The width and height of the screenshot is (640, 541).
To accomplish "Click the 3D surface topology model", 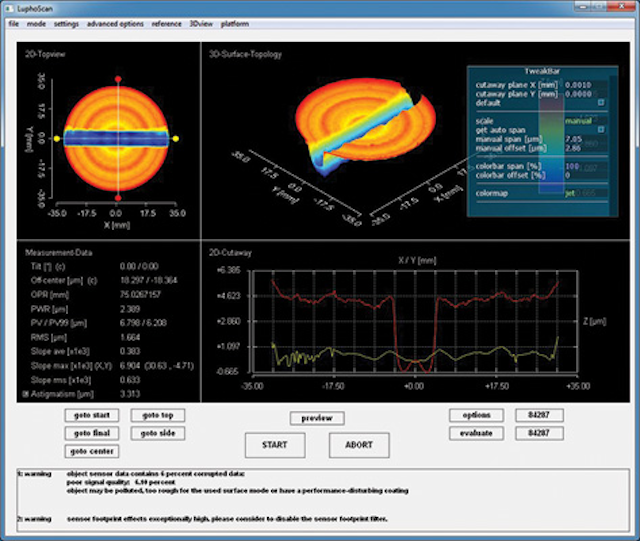I will click(364, 125).
